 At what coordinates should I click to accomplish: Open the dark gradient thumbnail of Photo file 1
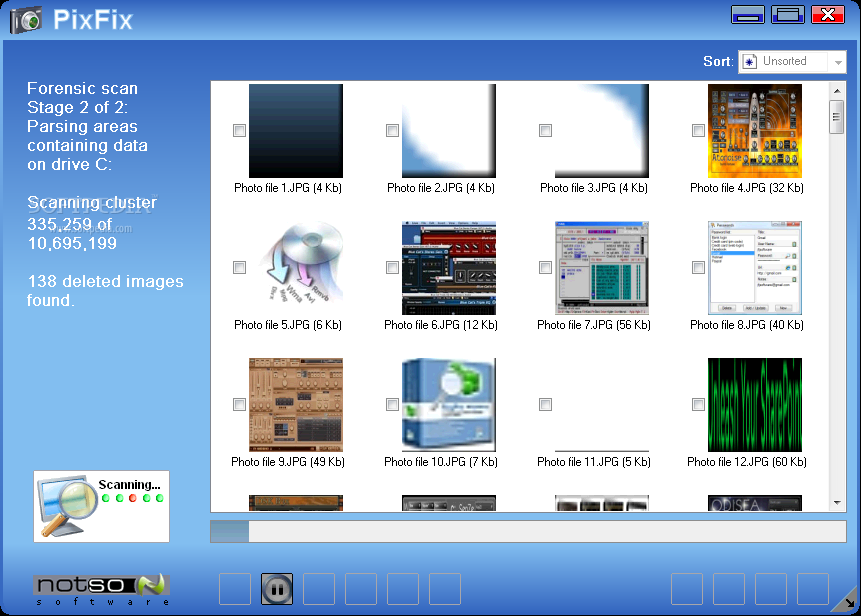296,131
